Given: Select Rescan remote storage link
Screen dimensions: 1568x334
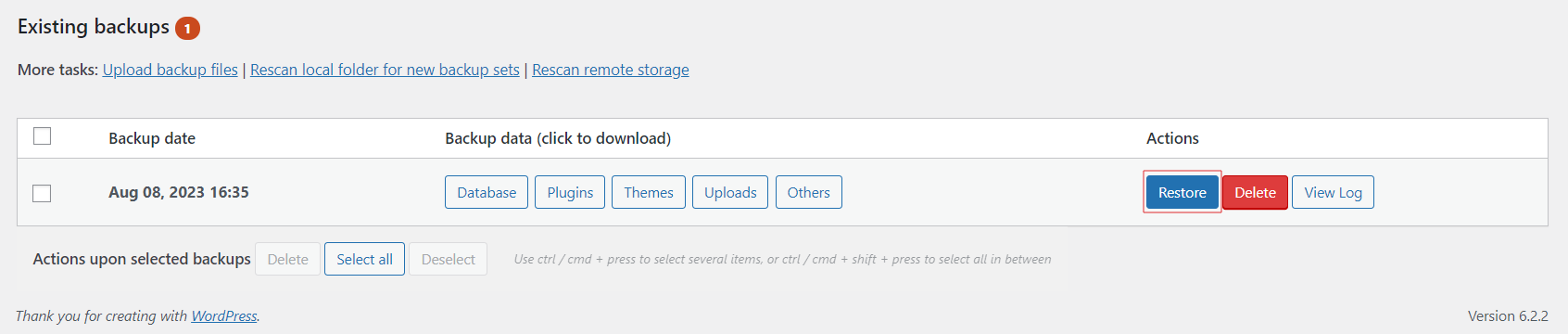Looking at the screenshot, I should [x=611, y=70].
